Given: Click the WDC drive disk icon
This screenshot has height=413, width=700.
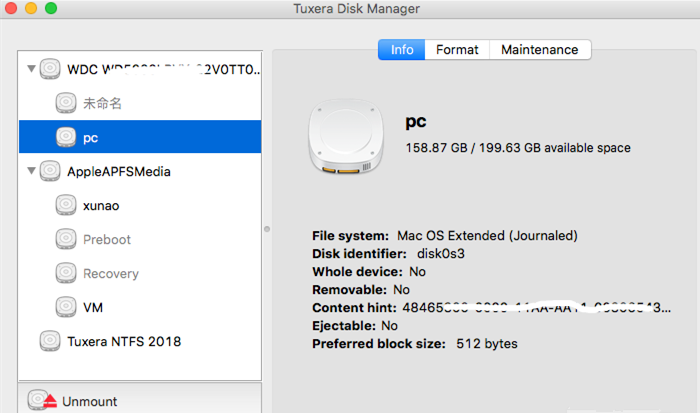Looking at the screenshot, I should point(50,70).
